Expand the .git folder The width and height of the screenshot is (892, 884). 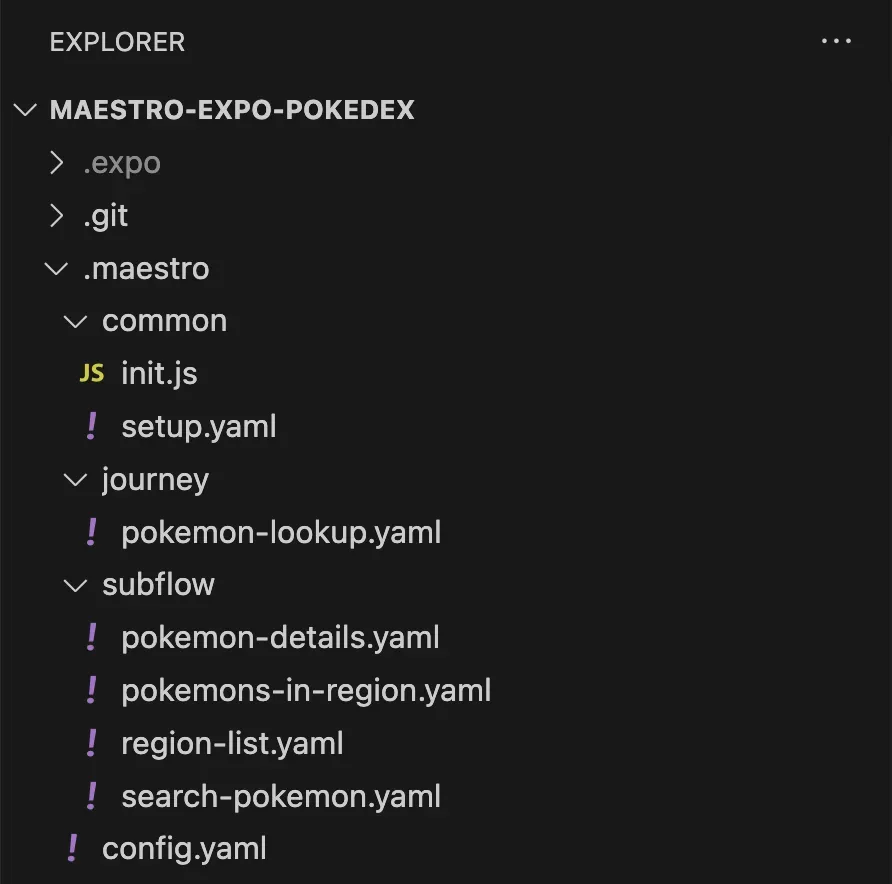click(58, 216)
